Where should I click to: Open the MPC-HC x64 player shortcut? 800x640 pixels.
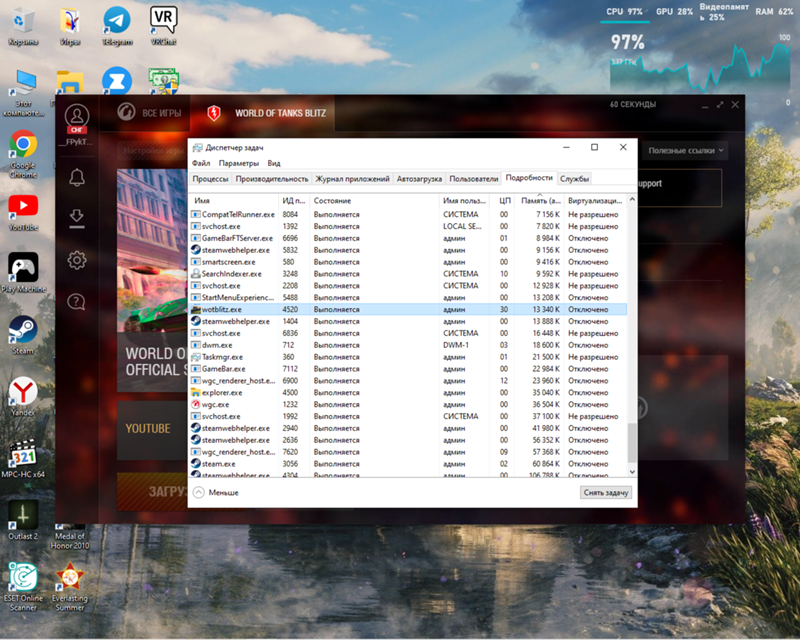(x=23, y=458)
